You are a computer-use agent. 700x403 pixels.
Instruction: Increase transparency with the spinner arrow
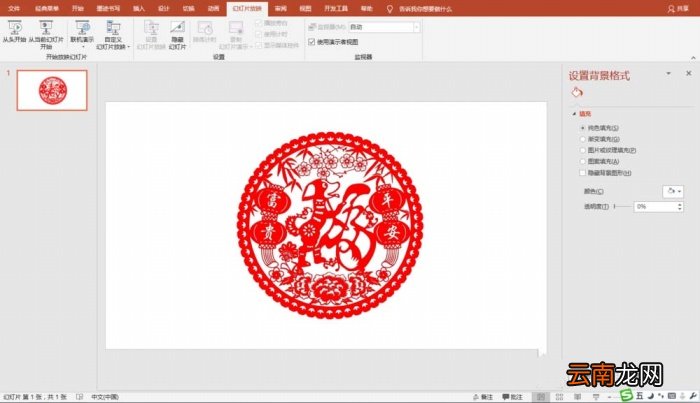point(680,204)
